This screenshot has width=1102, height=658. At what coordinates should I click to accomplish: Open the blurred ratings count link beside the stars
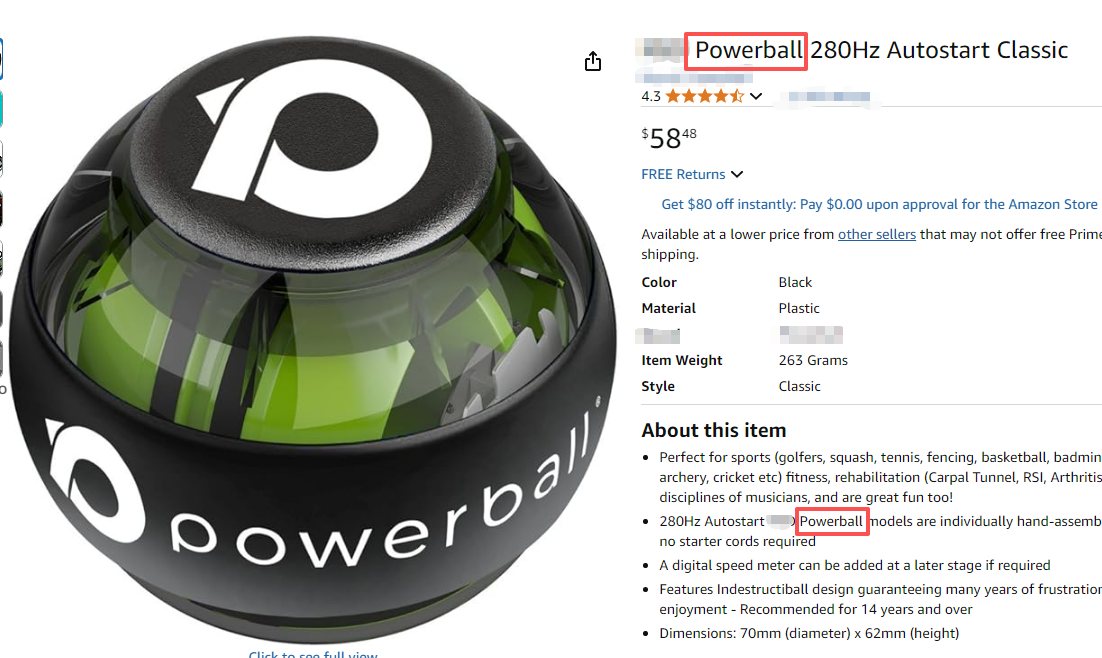[x=829, y=97]
